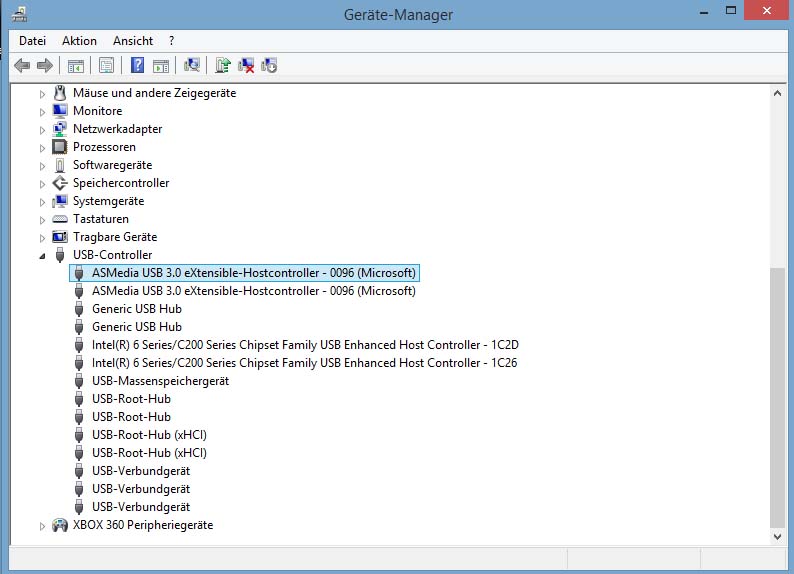
Task: Select XBOX 360 Peripheriegeräte label
Action: pyautogui.click(x=143, y=525)
